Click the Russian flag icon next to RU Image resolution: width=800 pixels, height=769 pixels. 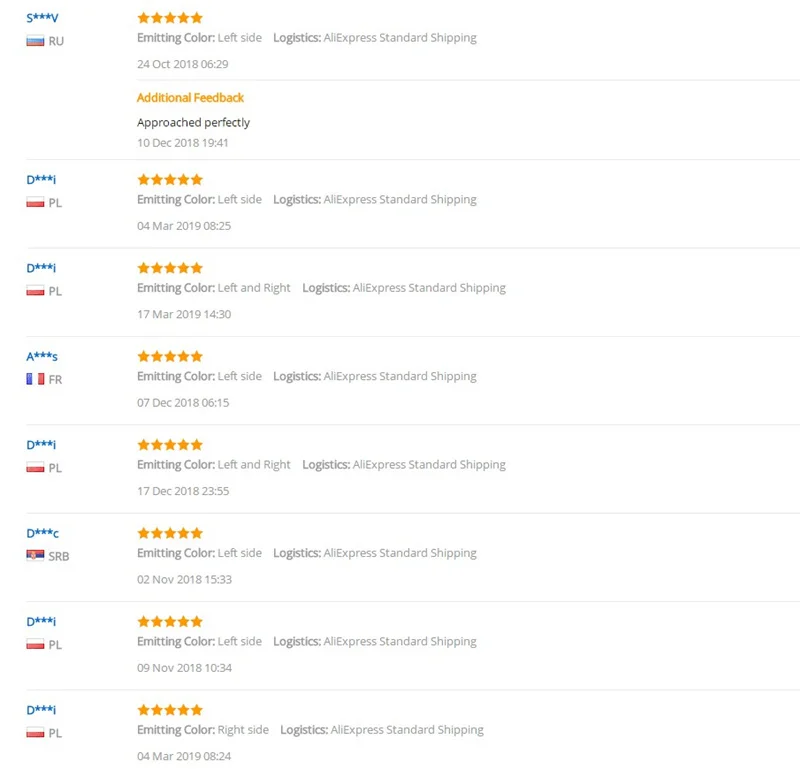pos(35,41)
